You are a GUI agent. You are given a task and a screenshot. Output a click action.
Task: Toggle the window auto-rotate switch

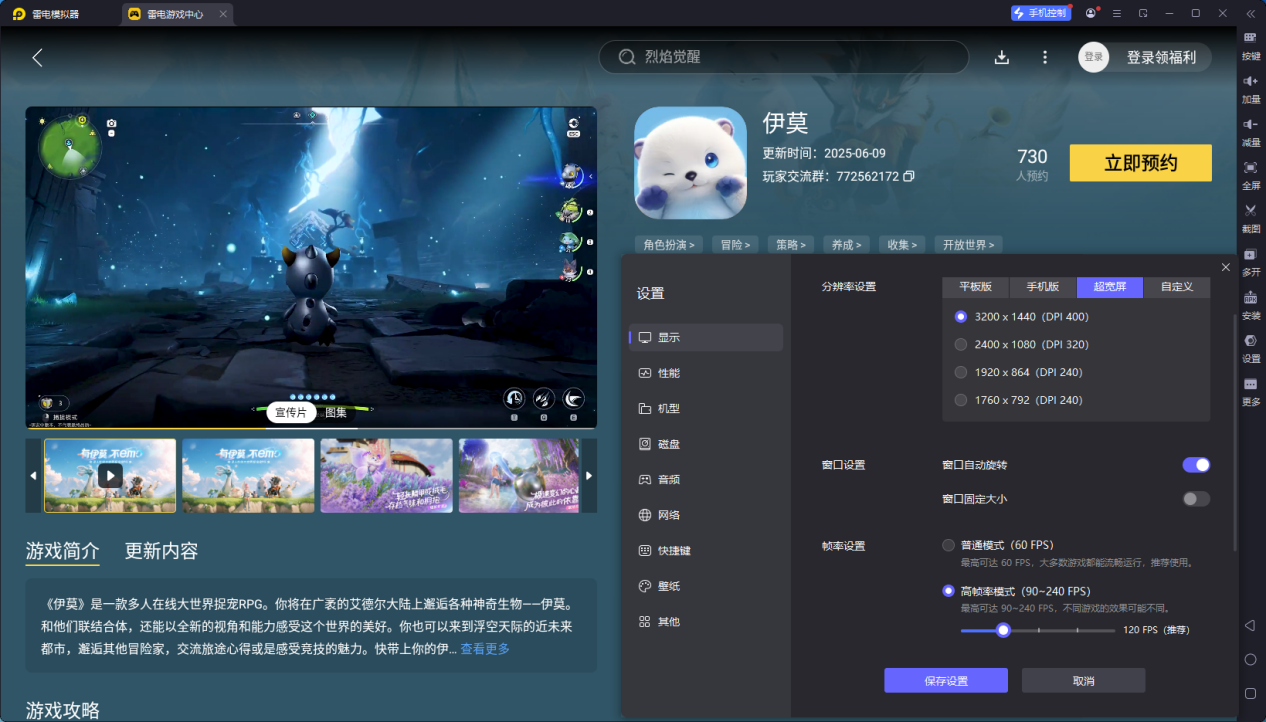pyautogui.click(x=1196, y=465)
